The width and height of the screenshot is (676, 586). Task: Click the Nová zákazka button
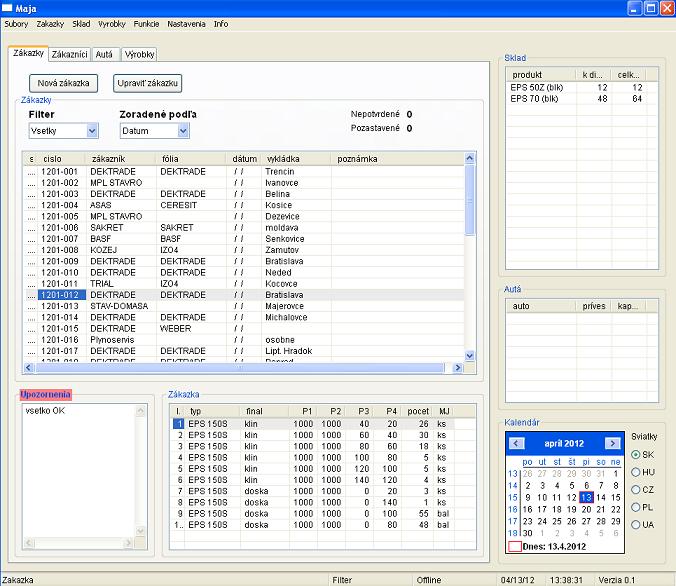coord(63,83)
